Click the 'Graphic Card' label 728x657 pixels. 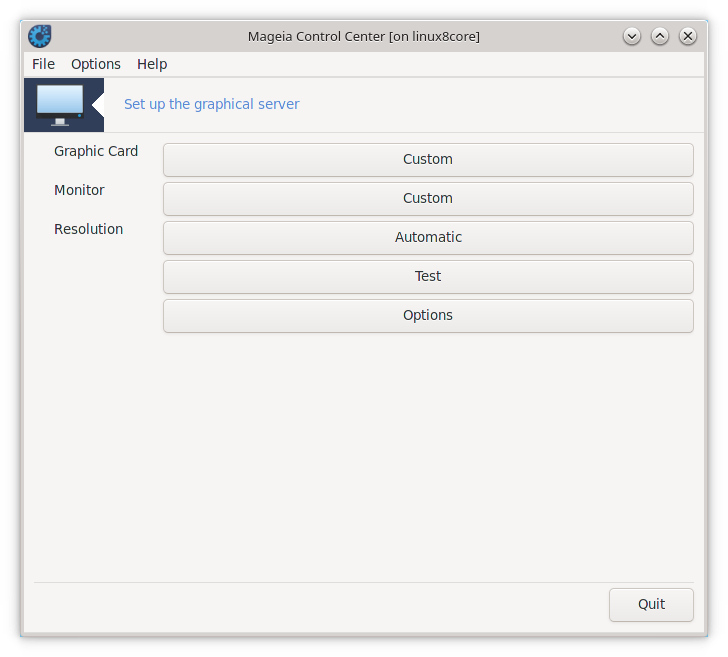click(96, 151)
